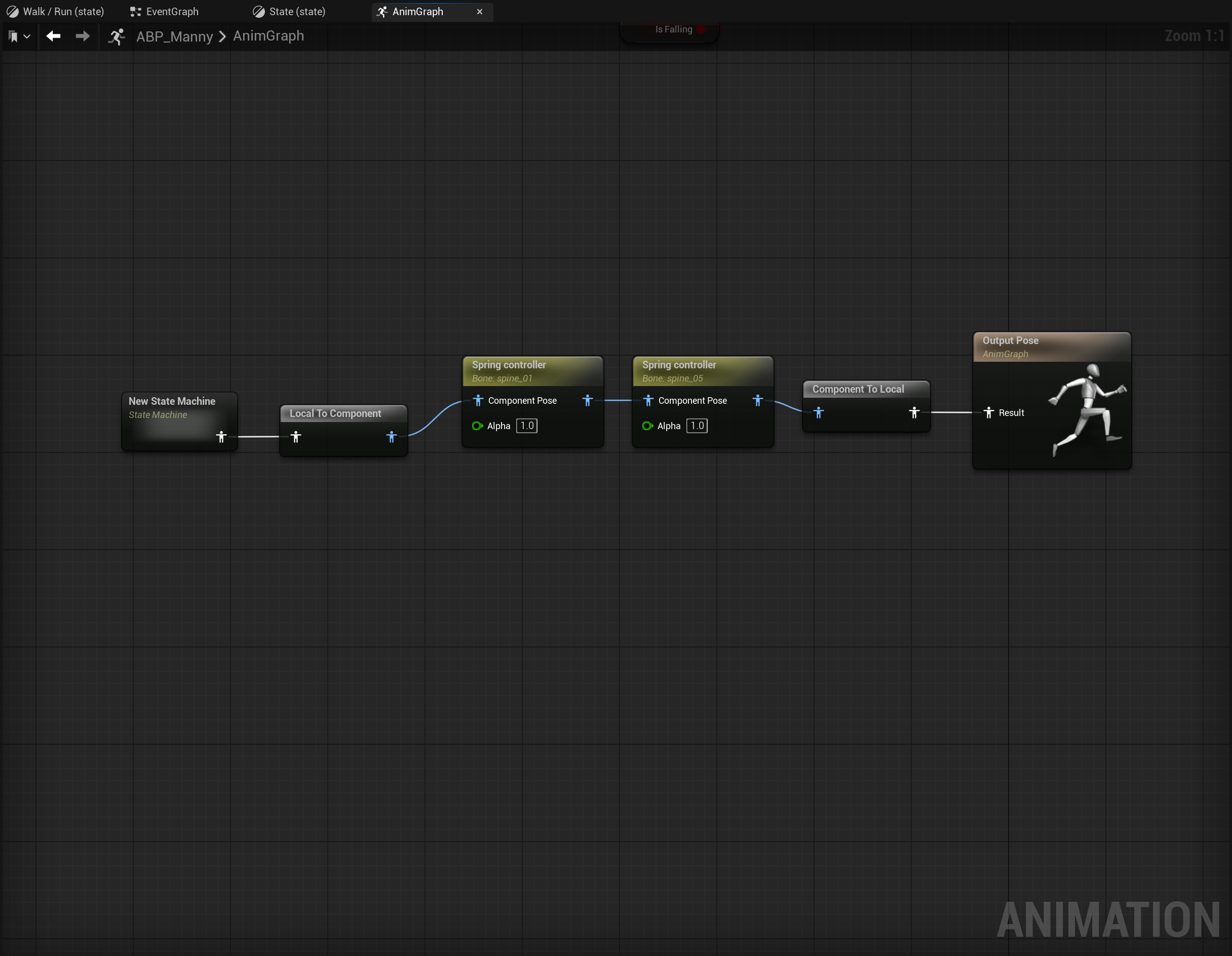
Task: Edit Alpha value of spine_01 Spring controller
Action: pyautogui.click(x=527, y=426)
